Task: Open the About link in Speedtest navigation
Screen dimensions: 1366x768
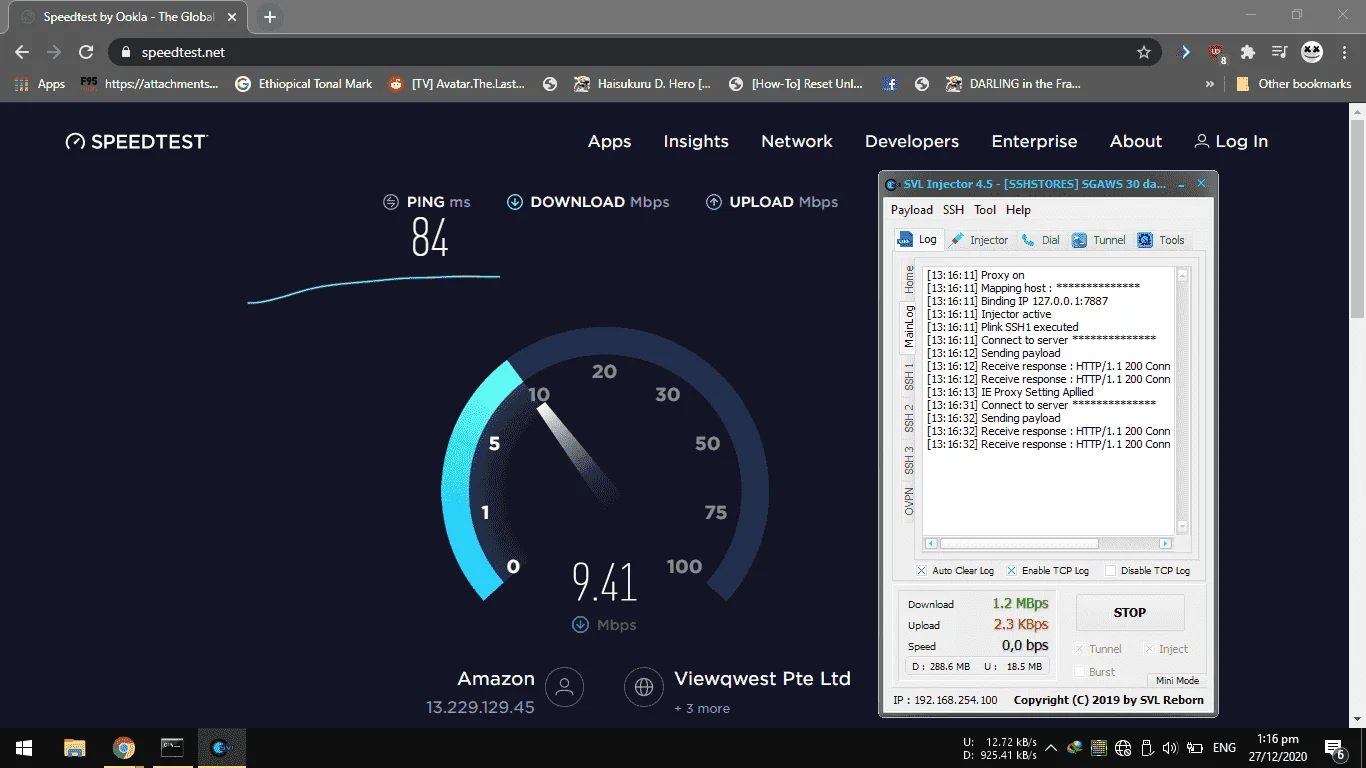Action: click(x=1136, y=142)
